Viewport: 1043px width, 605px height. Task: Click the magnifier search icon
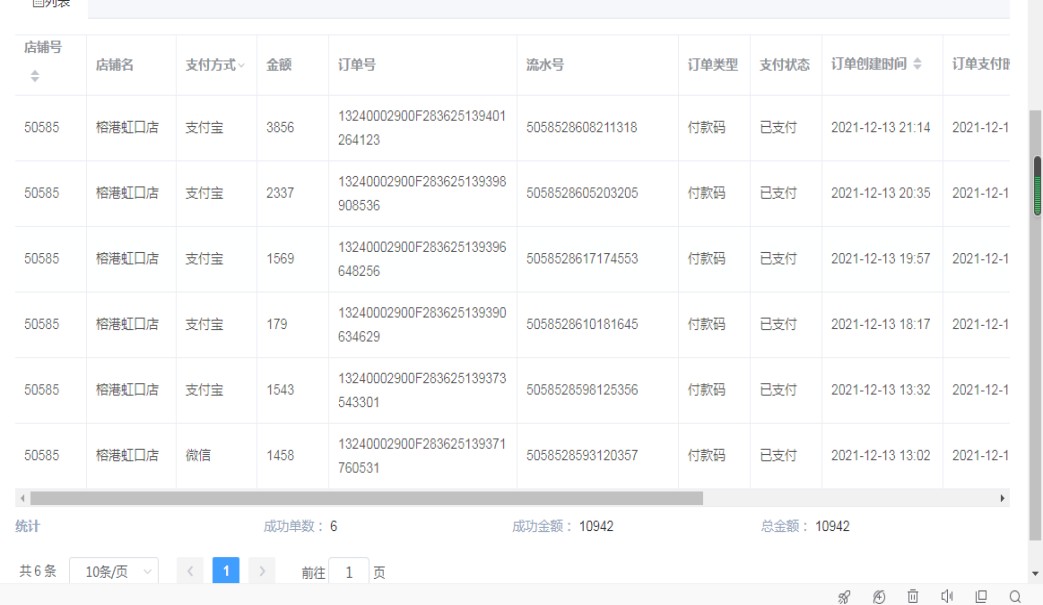click(x=1016, y=597)
